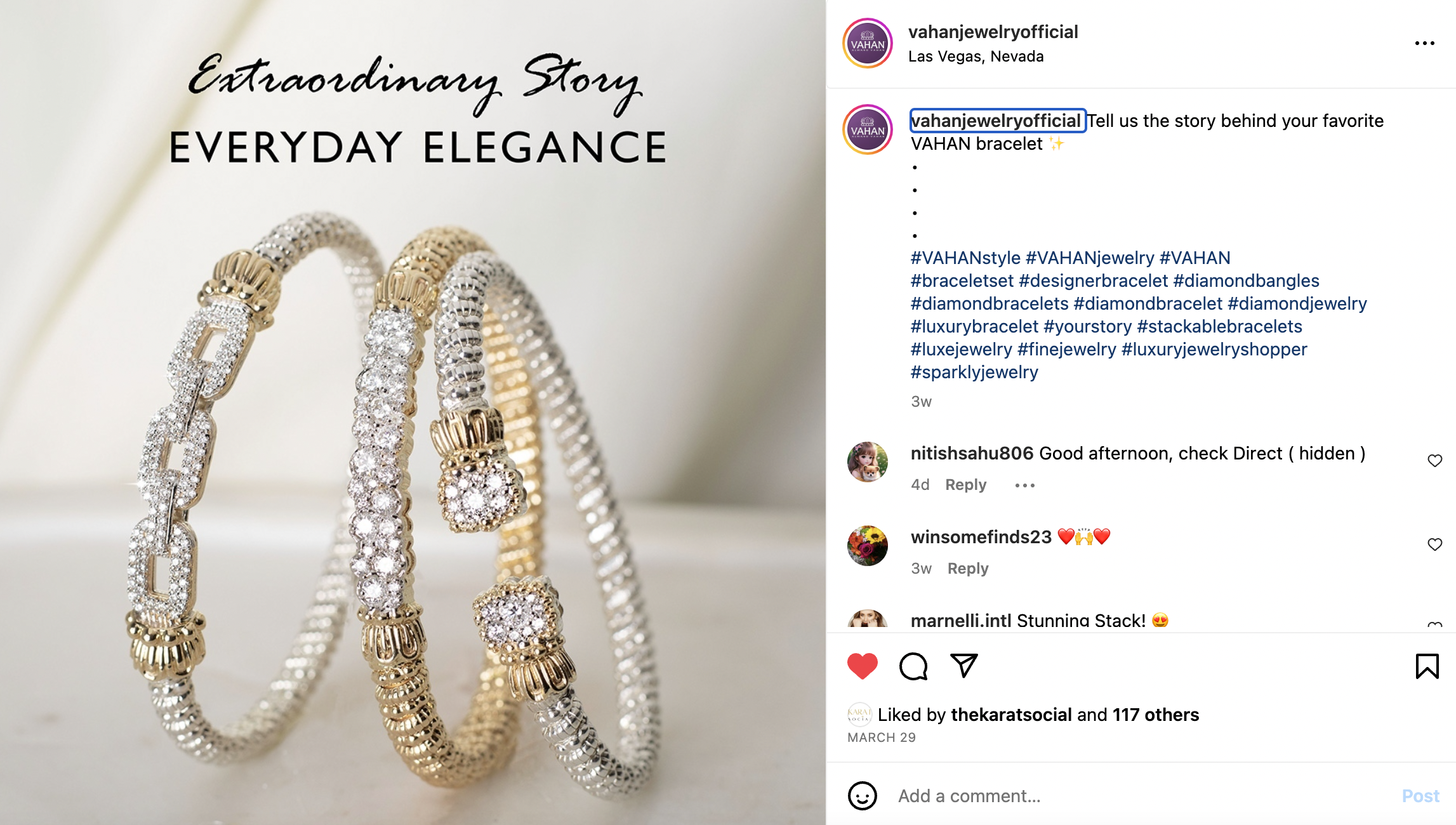Open the #VAHANstyle hashtag
The image size is (1456, 825).
(965, 258)
